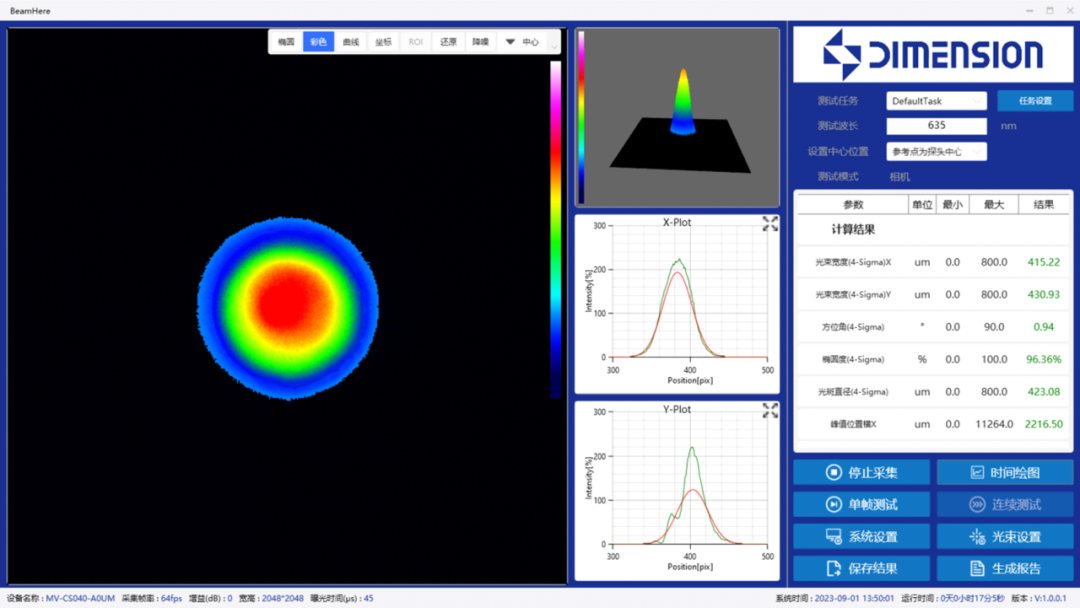Open 系统设置 system settings
The image size is (1080, 608).
(861, 536)
